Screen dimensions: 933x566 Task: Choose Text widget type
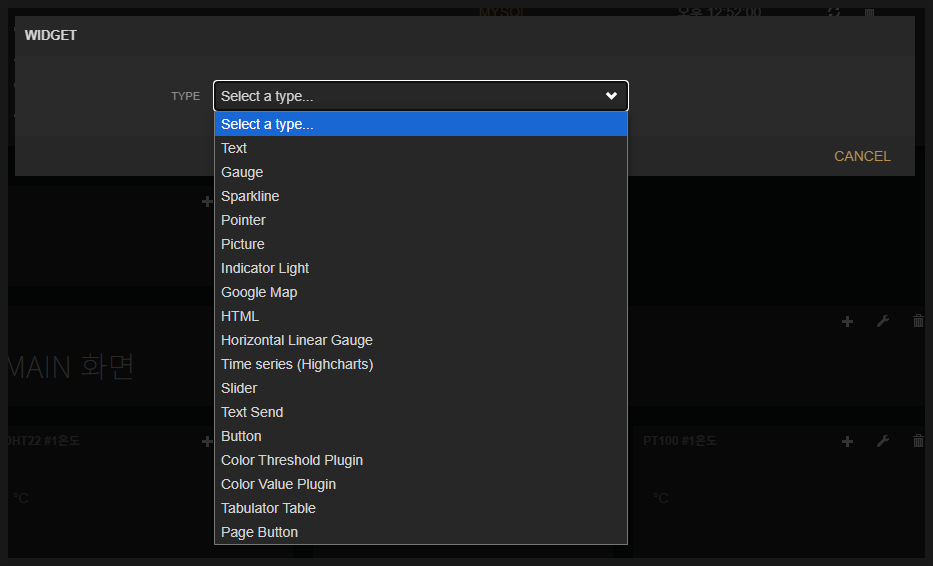421,148
